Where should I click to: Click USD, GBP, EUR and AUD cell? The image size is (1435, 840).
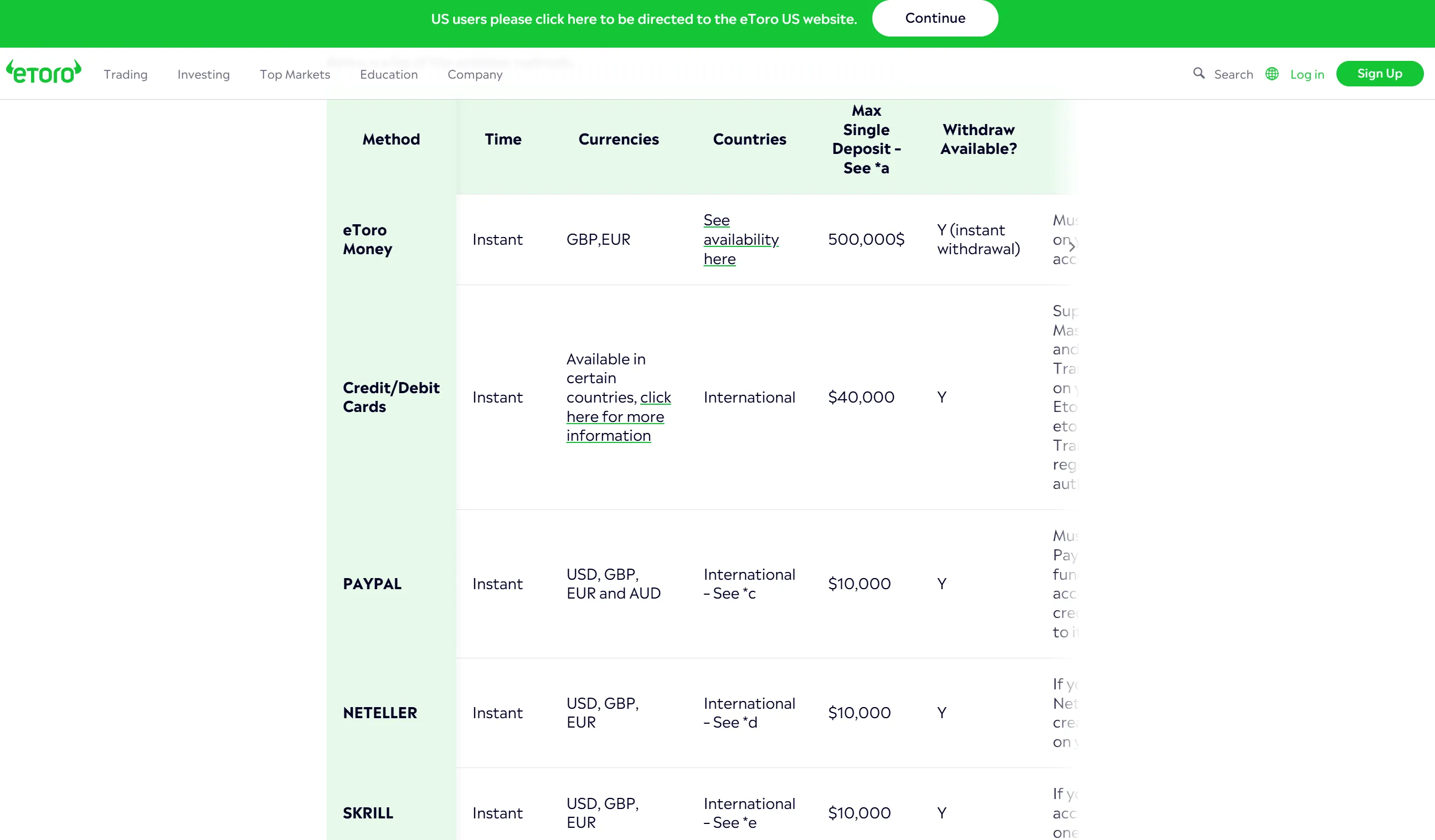click(x=613, y=584)
